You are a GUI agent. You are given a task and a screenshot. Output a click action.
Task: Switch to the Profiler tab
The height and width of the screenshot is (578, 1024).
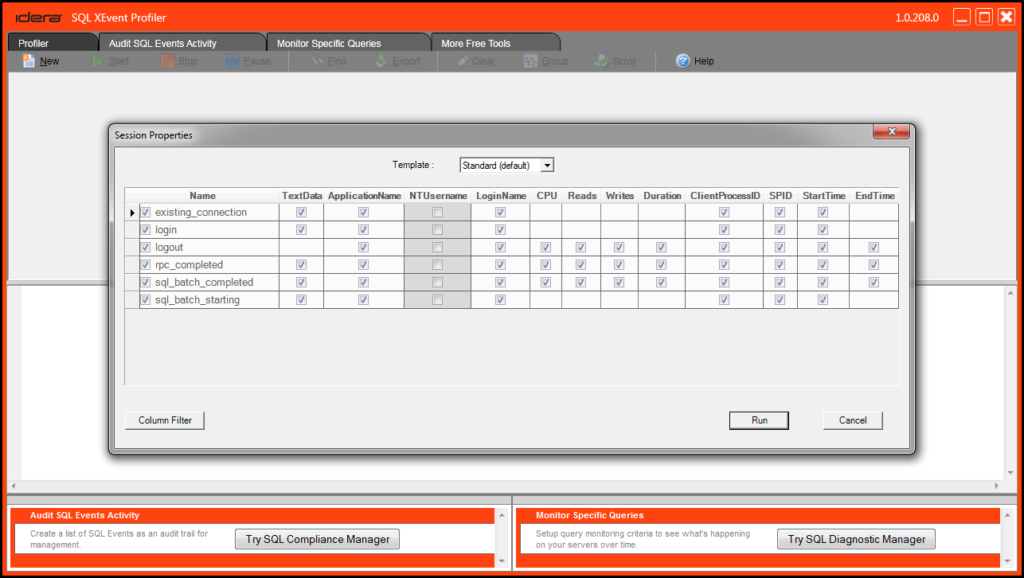coord(52,43)
